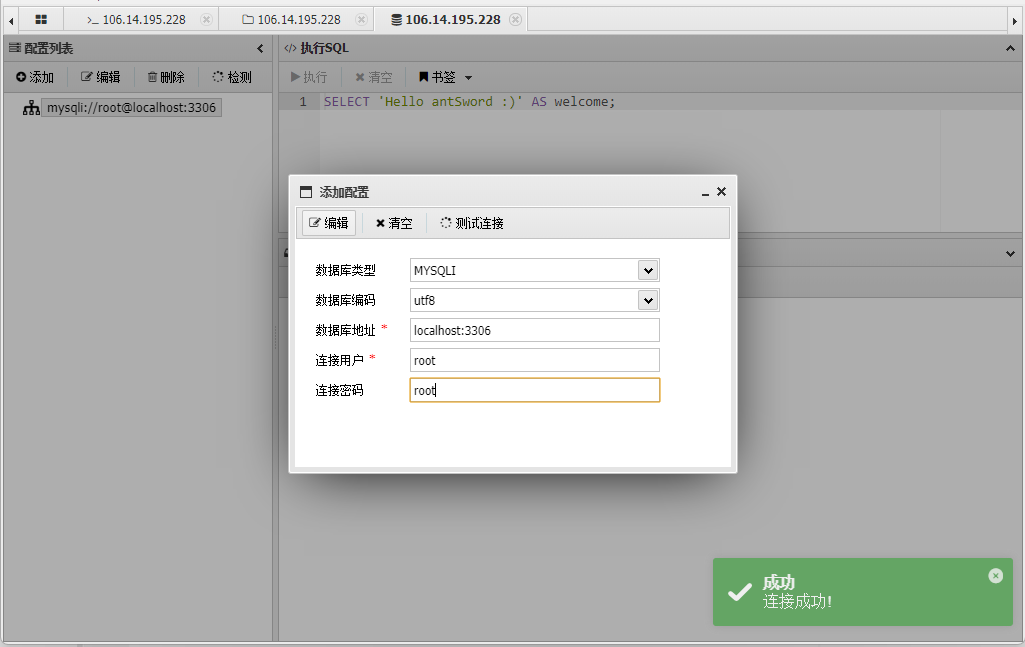Click 测试连接 to test connection
This screenshot has width=1025, height=647.
click(472, 224)
